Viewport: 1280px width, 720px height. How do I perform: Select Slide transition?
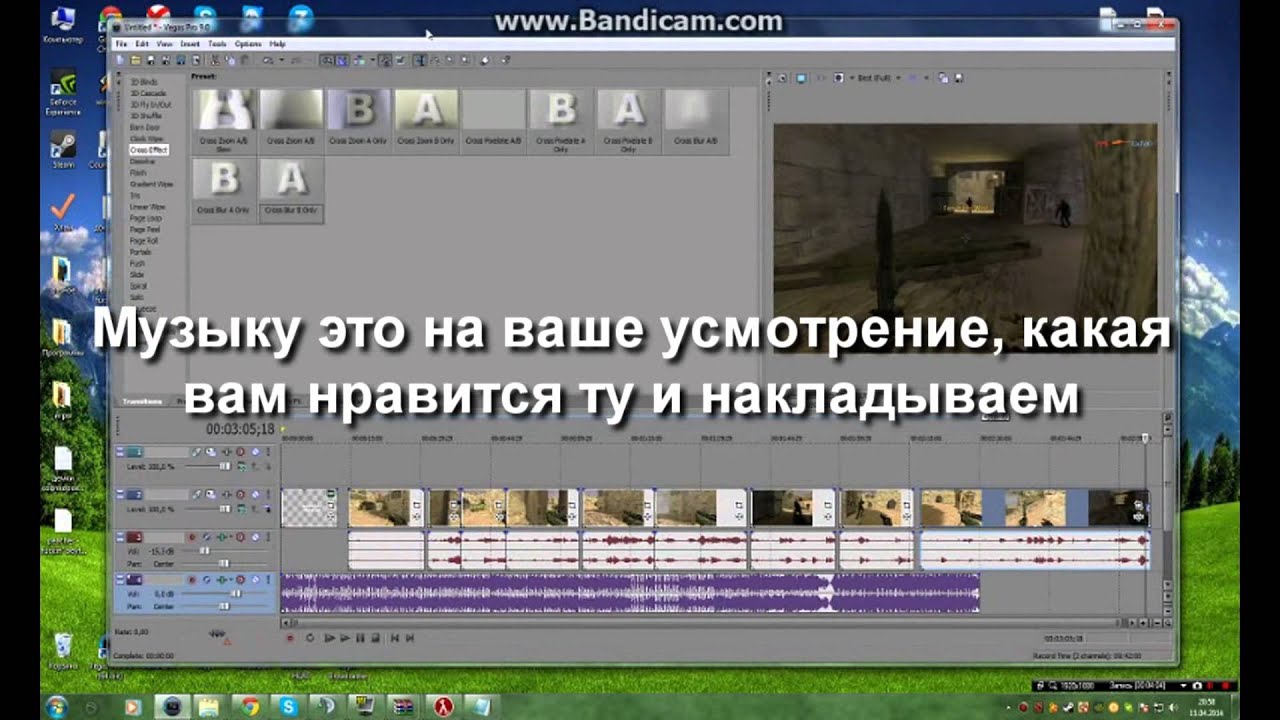(137, 275)
